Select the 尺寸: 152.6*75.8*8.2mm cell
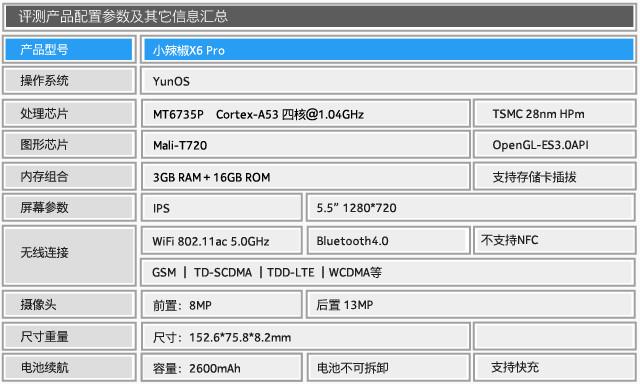 pyautogui.click(x=306, y=337)
